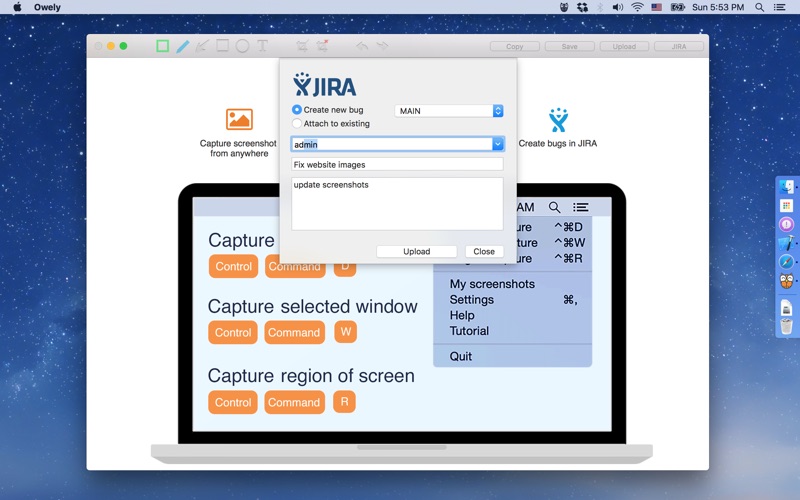Screen dimensions: 800x500
Task: Select the Create new bug option
Action: (328, 110)
